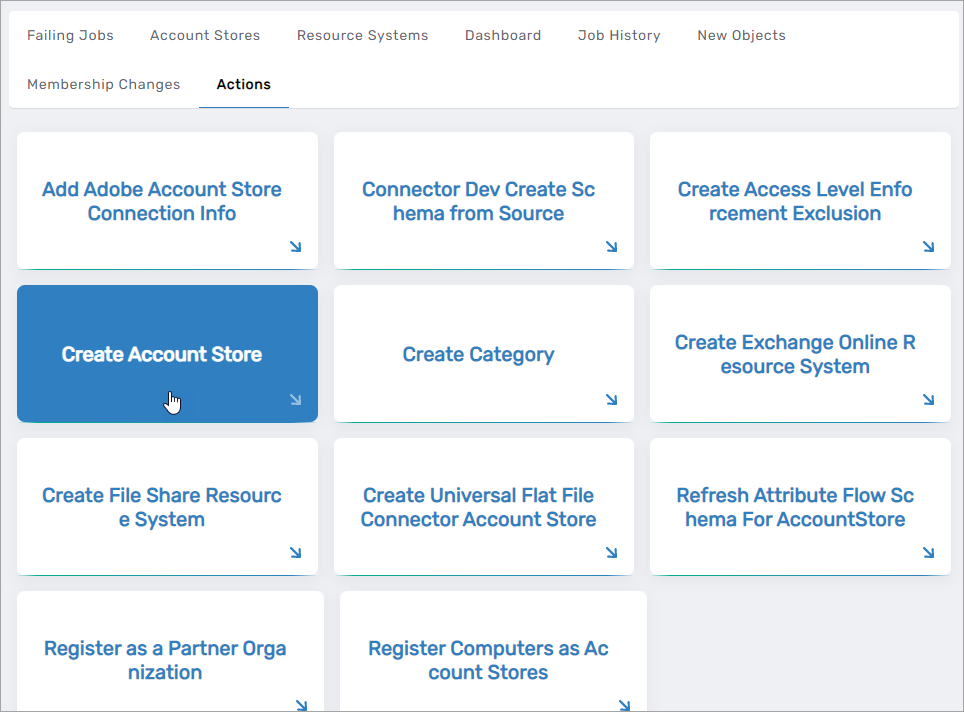
Task: Click arrow icon on Create Account Store tile
Action: click(295, 400)
